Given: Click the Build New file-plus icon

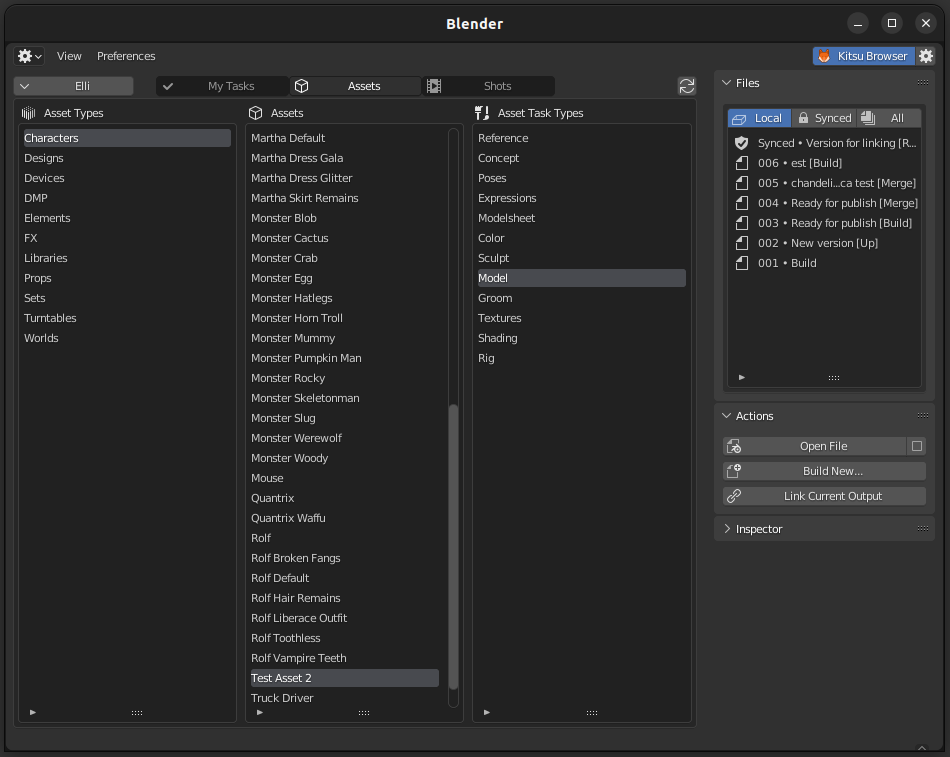Looking at the screenshot, I should (x=734, y=471).
